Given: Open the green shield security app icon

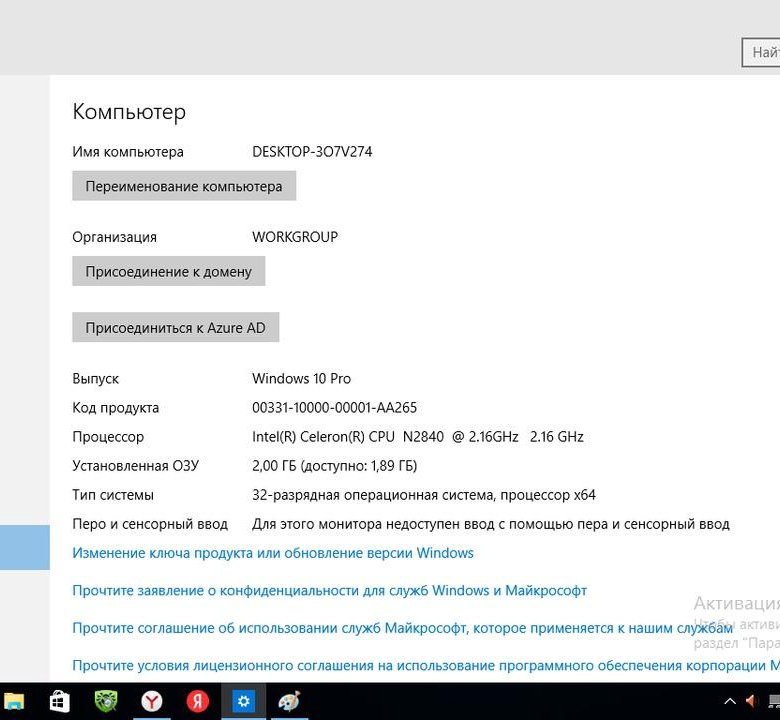Looking at the screenshot, I should [x=106, y=701].
